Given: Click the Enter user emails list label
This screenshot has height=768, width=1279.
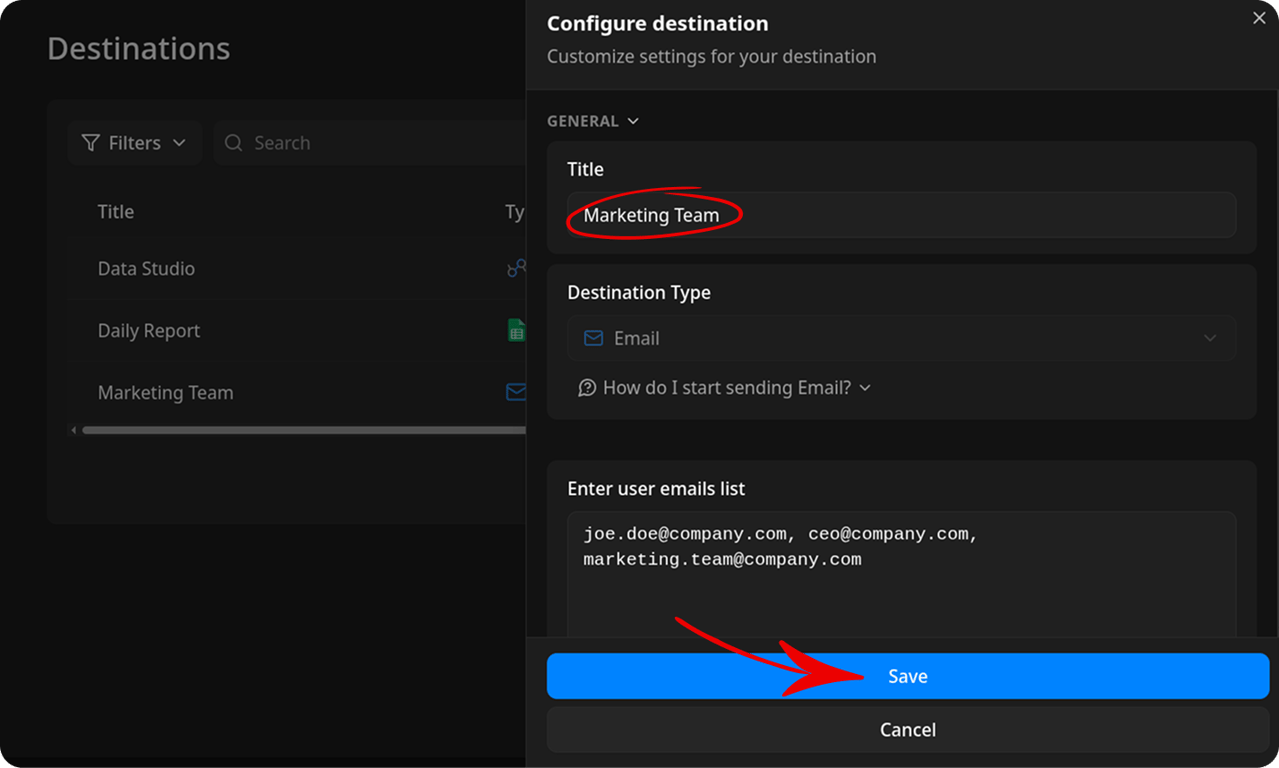Looking at the screenshot, I should 656,488.
